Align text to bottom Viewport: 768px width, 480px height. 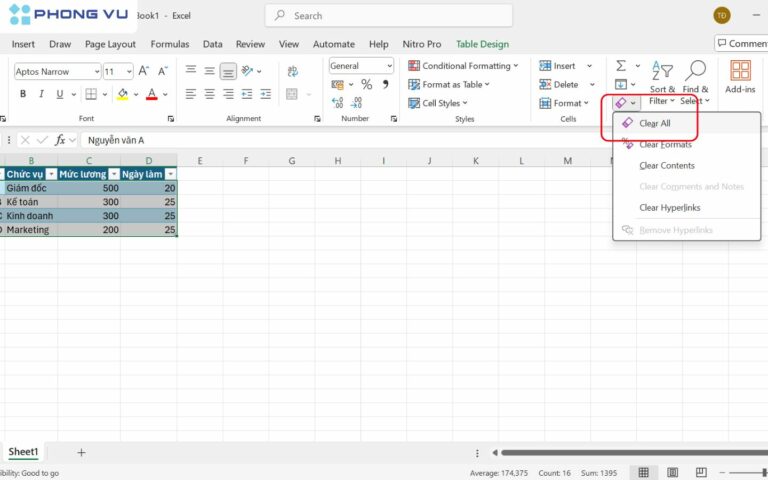tap(228, 72)
